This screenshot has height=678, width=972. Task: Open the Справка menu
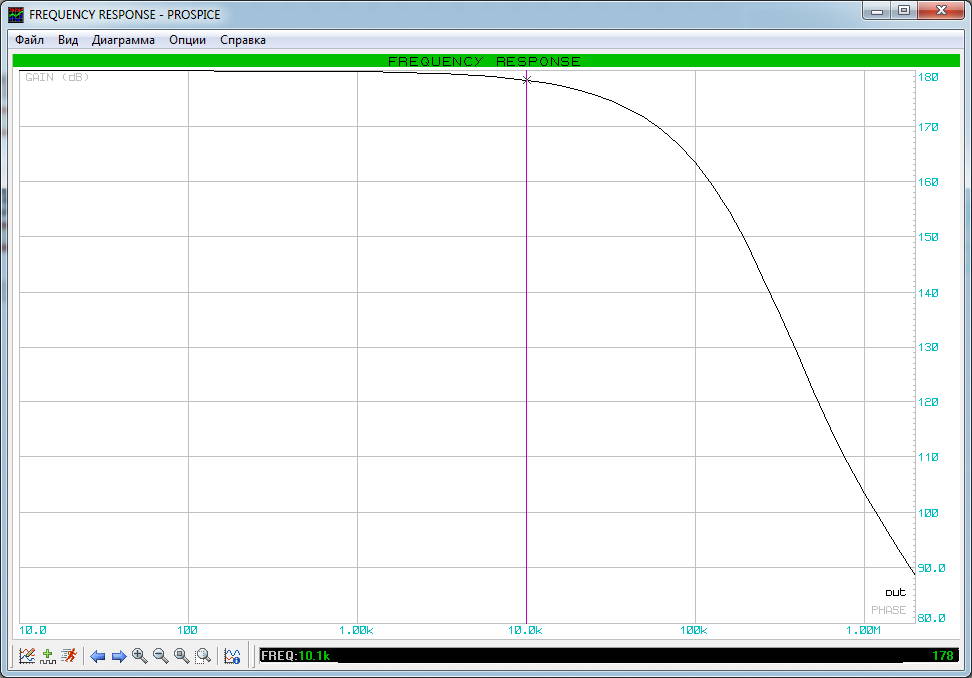(x=243, y=40)
